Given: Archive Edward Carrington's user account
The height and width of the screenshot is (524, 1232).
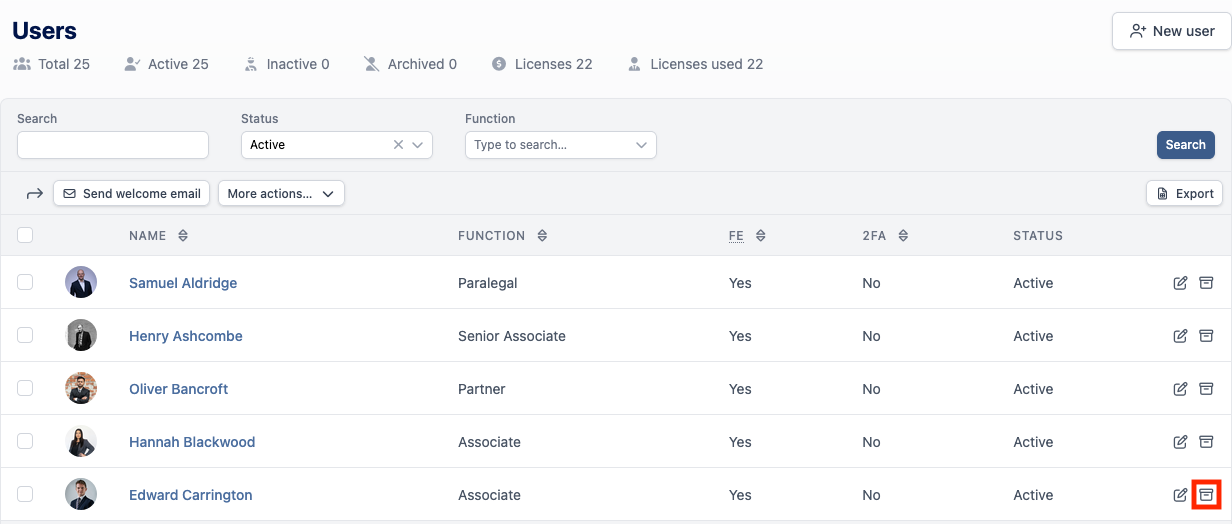Looking at the screenshot, I should tap(1206, 495).
